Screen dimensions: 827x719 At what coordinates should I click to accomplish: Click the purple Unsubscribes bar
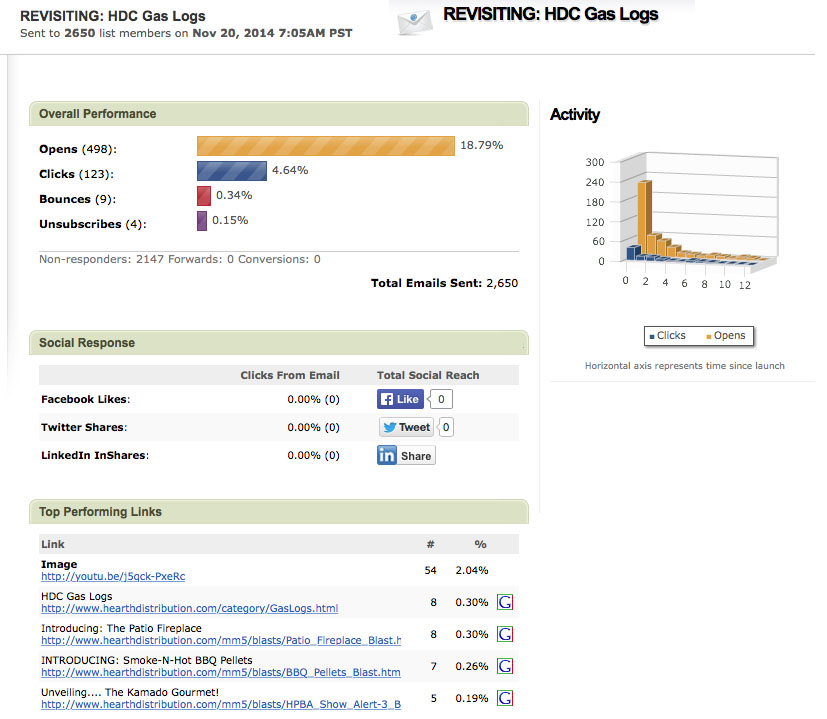pos(202,221)
